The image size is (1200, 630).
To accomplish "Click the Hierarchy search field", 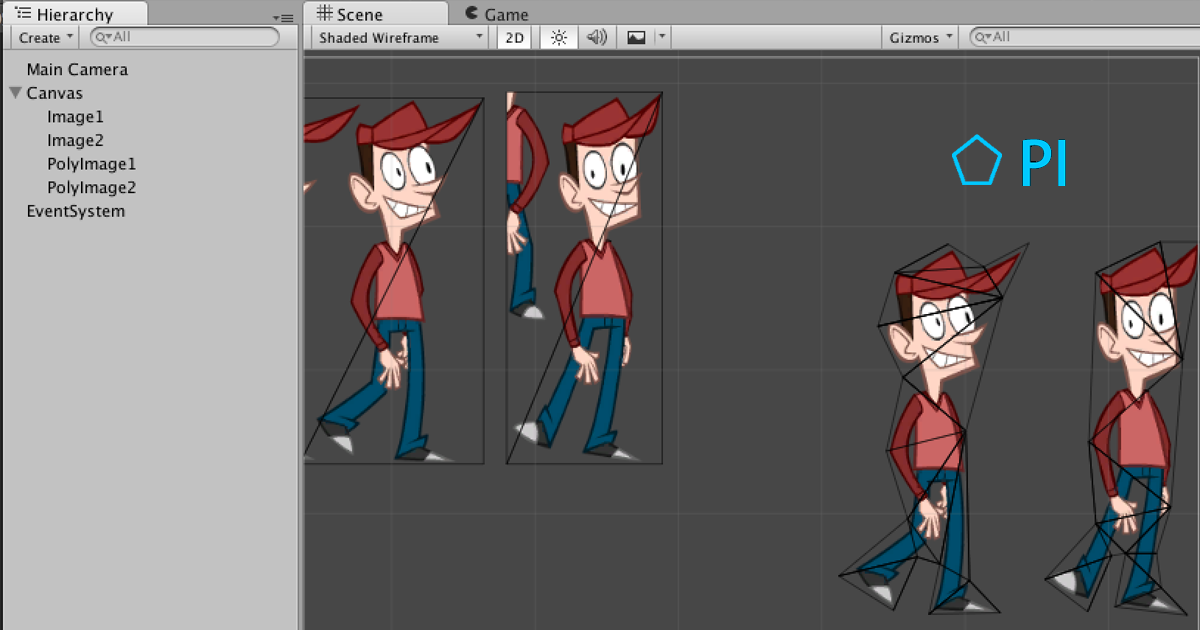I will point(185,37).
